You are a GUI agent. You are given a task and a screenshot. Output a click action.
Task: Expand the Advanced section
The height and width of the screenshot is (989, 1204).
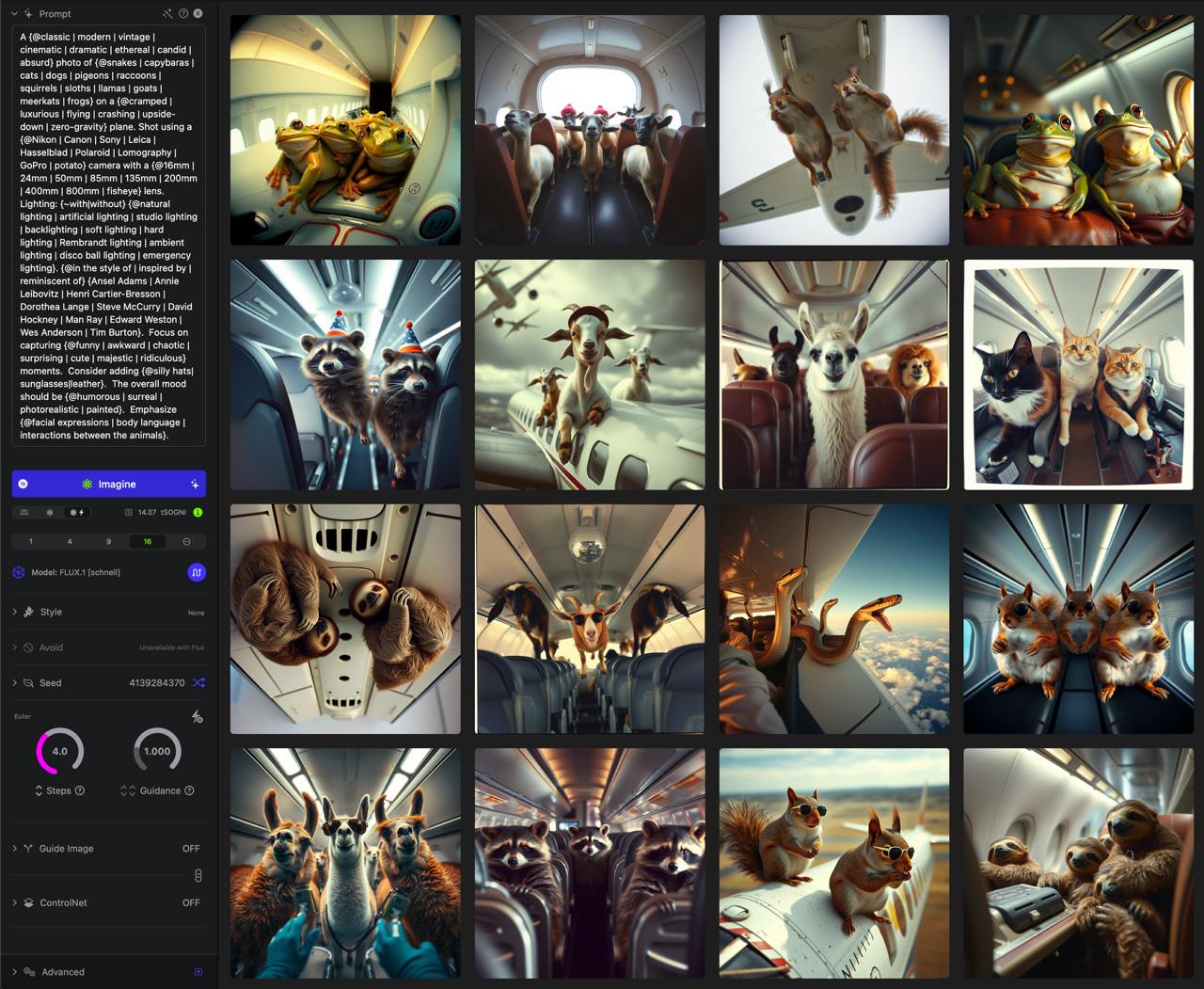pyautogui.click(x=62, y=972)
